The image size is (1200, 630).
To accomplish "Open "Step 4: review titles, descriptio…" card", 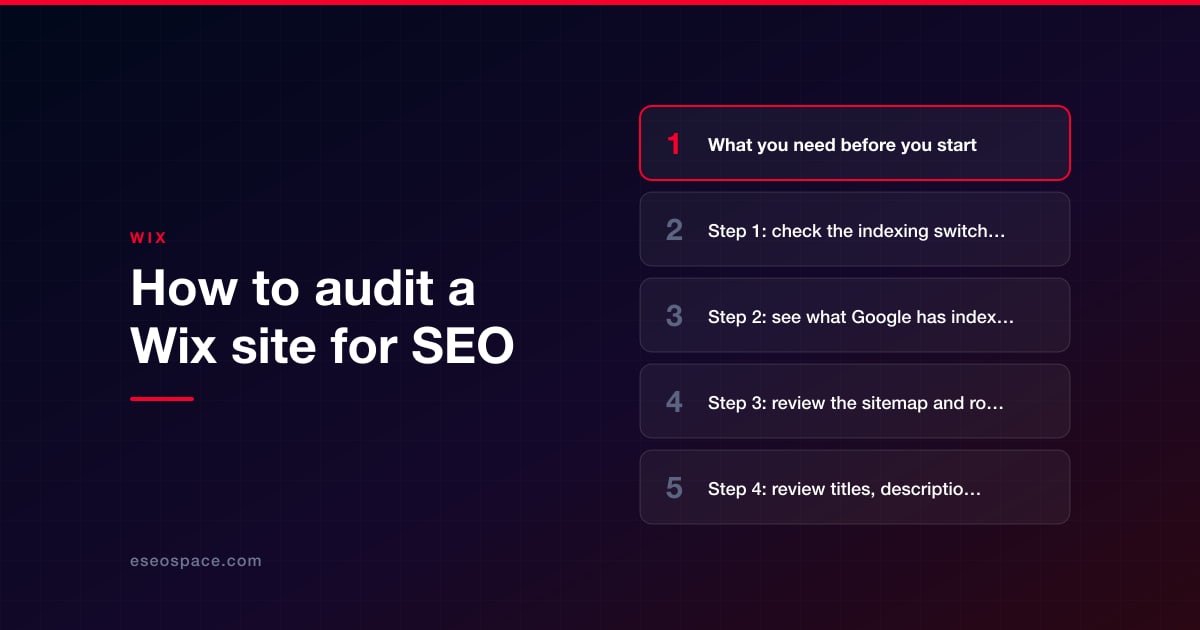I will [x=855, y=487].
